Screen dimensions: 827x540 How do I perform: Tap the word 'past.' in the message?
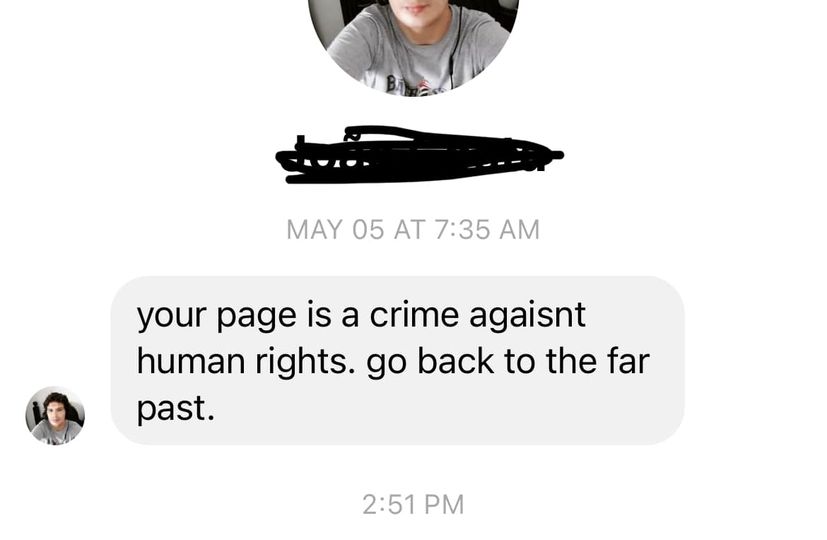tap(176, 410)
